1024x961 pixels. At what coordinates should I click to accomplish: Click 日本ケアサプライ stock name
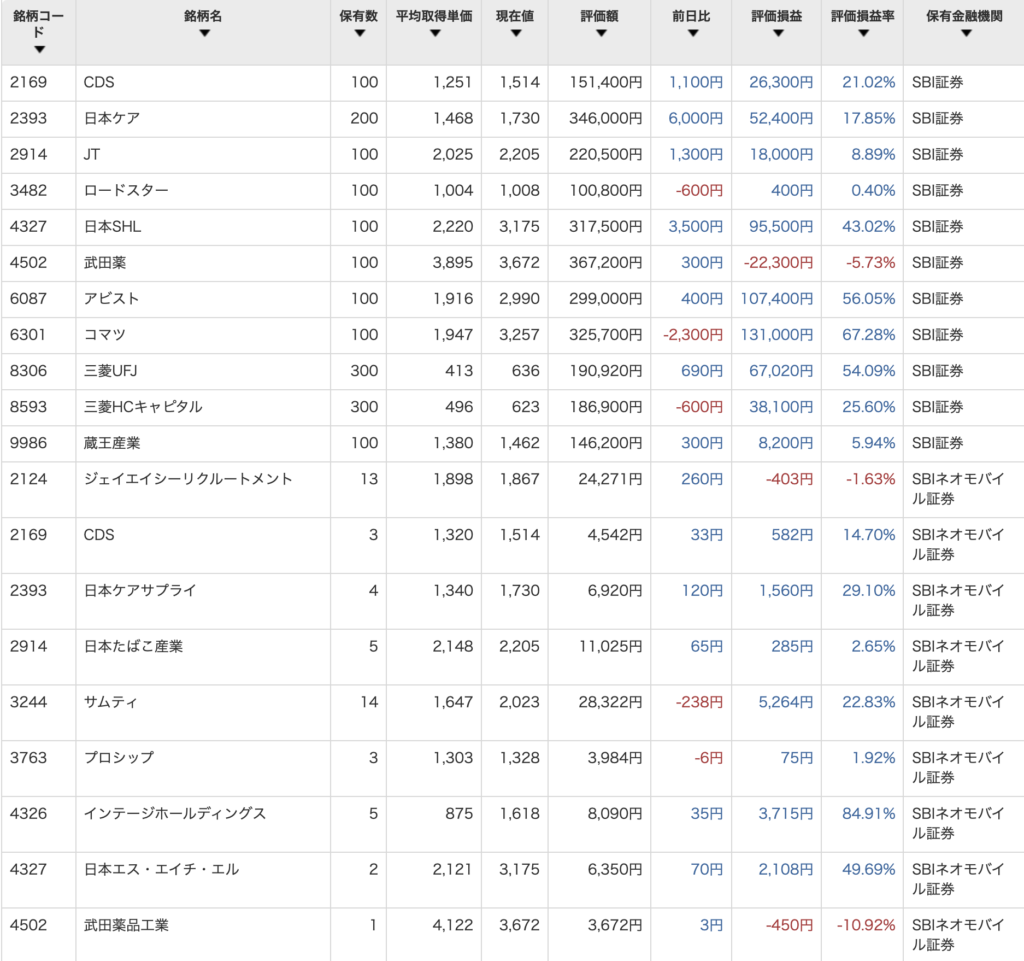click(140, 590)
